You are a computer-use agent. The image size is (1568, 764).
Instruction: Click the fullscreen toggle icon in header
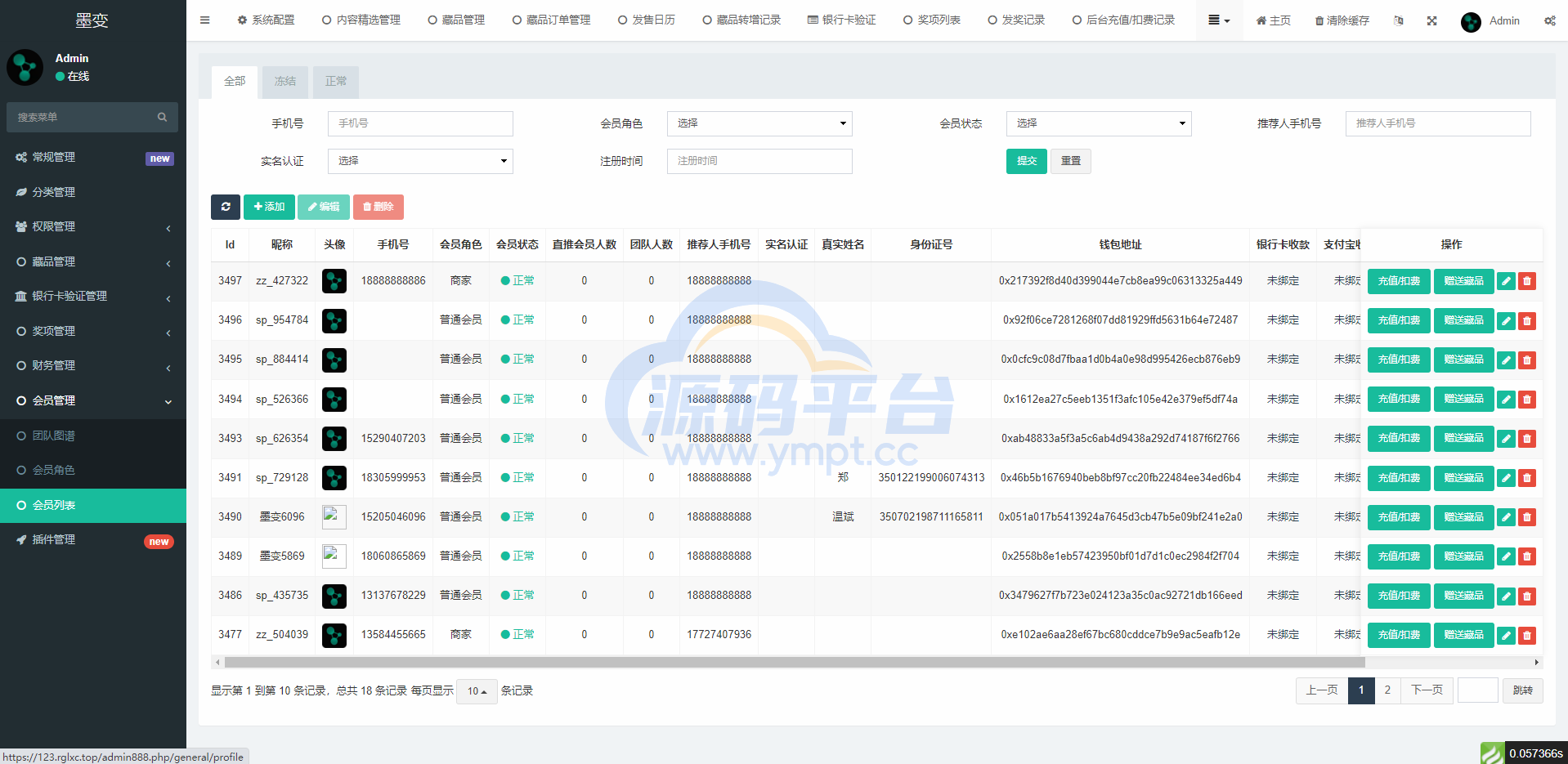(1432, 20)
